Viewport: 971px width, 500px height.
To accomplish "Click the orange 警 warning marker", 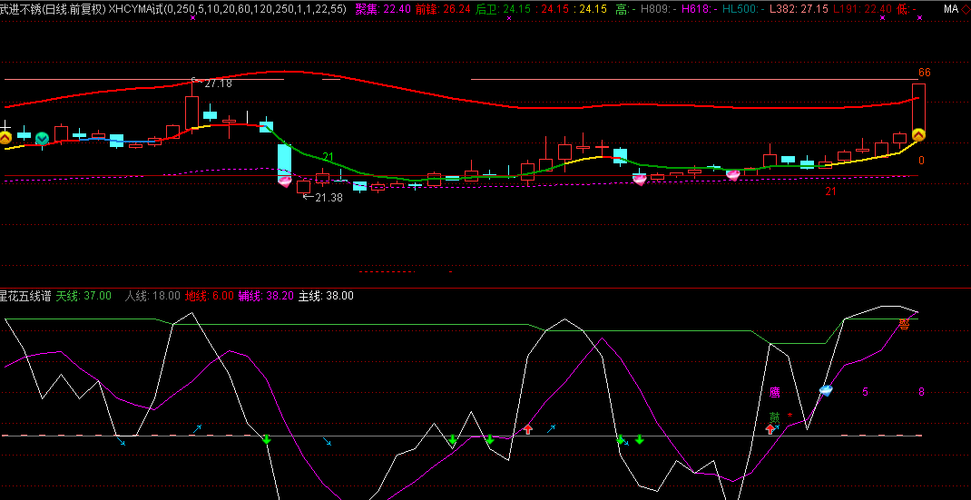I will point(904,324).
